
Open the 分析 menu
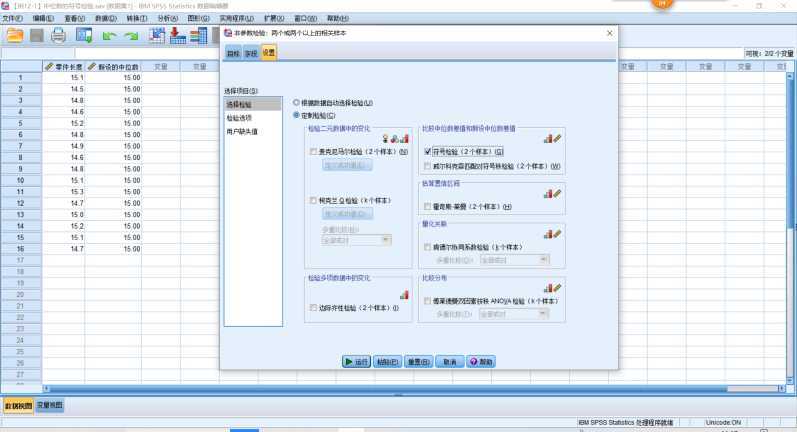click(x=168, y=18)
